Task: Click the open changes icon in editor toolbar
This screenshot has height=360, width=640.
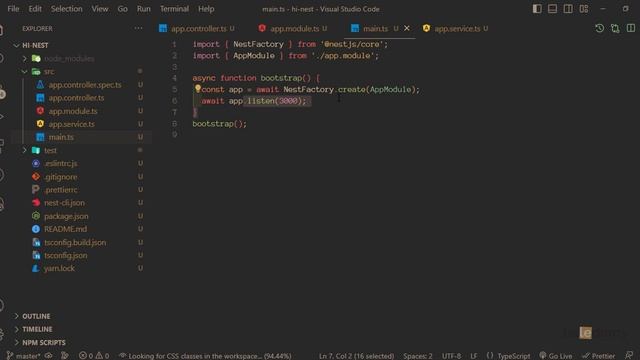Action: [x=615, y=28]
